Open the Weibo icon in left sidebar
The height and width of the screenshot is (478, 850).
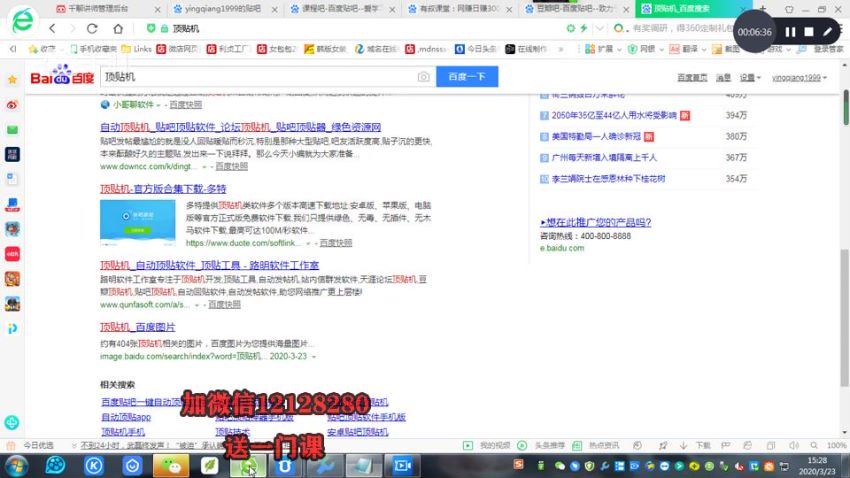click(x=12, y=105)
